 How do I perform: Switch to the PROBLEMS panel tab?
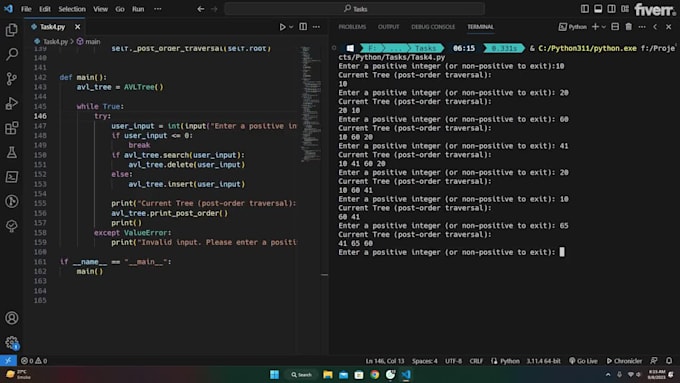point(352,27)
